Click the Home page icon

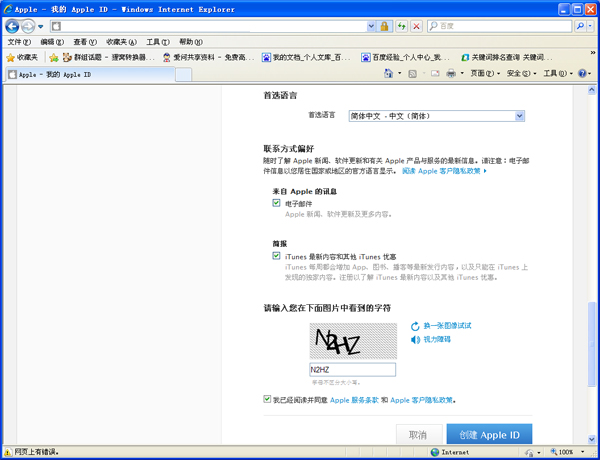[388, 73]
